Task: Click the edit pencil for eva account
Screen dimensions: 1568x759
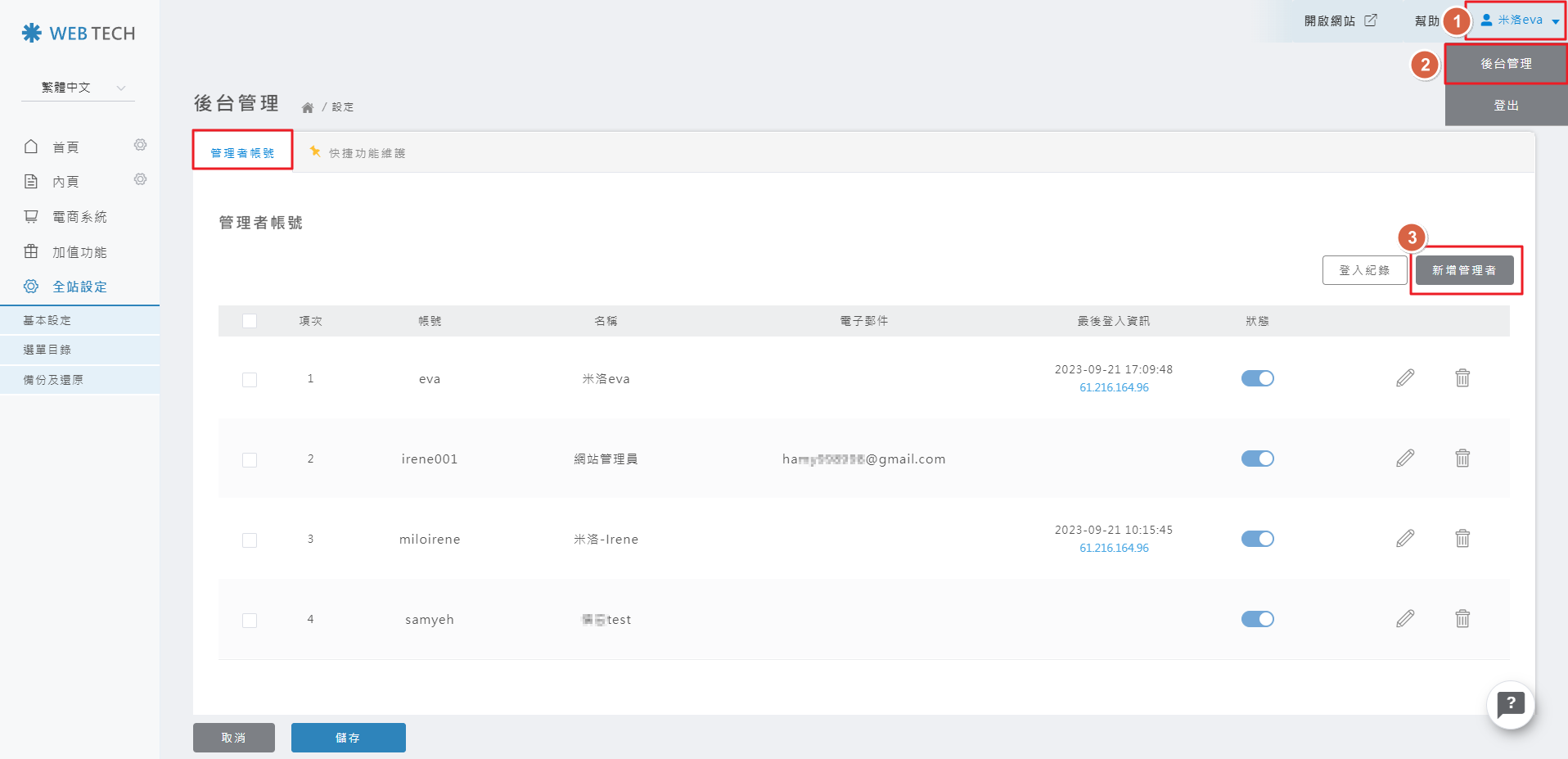Action: tap(1404, 378)
